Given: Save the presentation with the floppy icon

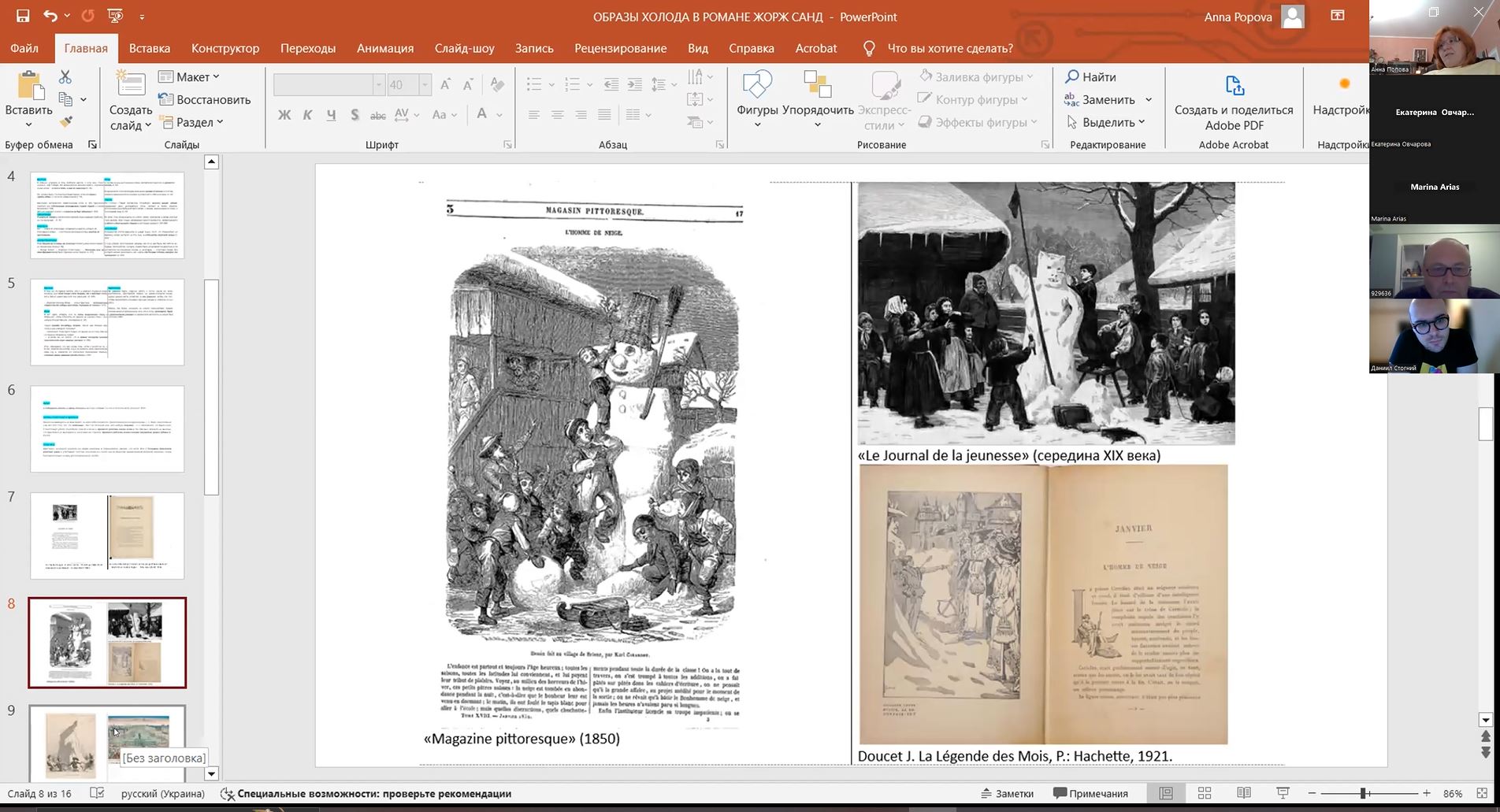Looking at the screenshot, I should (23, 16).
